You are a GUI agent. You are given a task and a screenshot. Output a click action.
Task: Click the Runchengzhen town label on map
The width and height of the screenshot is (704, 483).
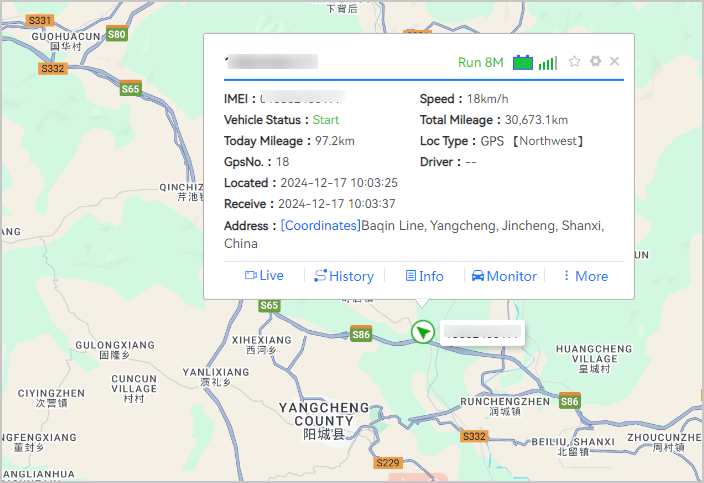coord(505,401)
